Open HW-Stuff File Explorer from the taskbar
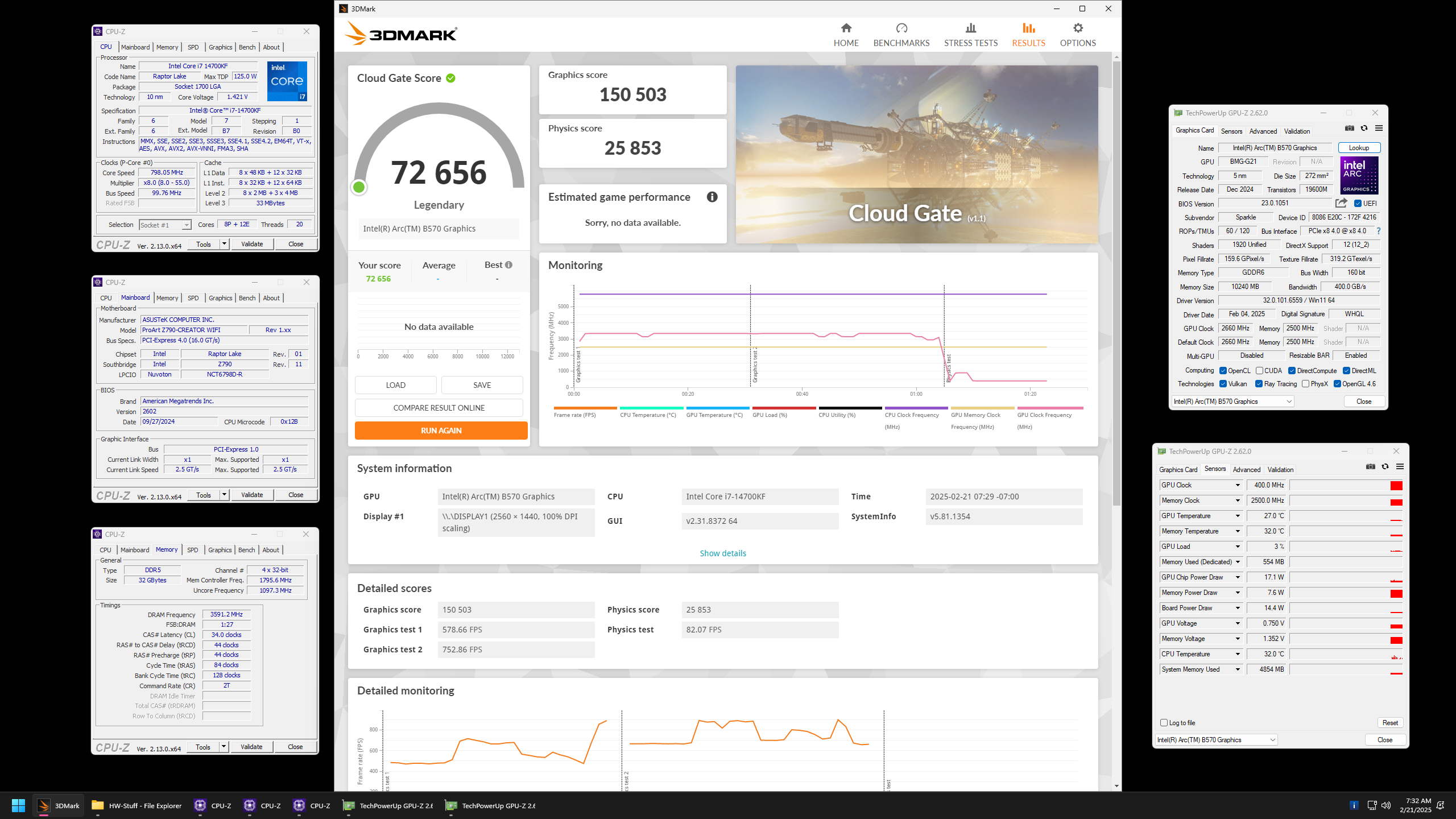The image size is (1456, 819). click(x=136, y=805)
